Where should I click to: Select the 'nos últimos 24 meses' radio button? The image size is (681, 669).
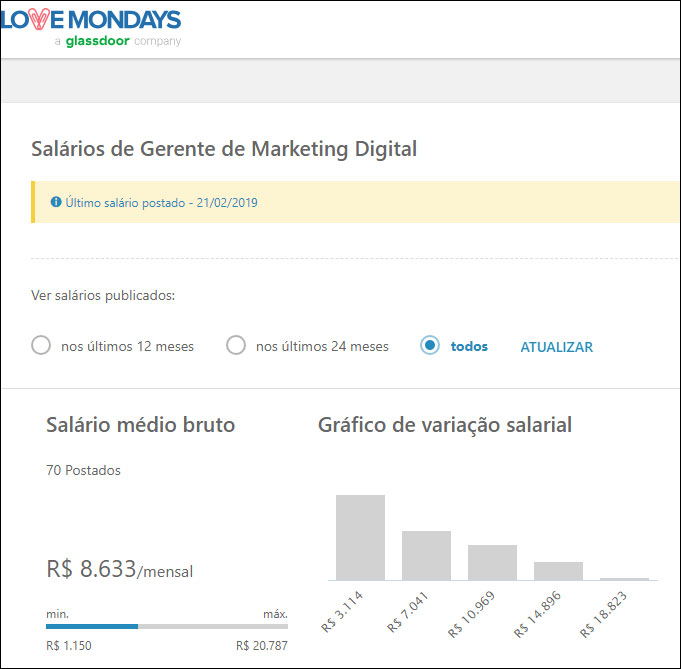236,346
